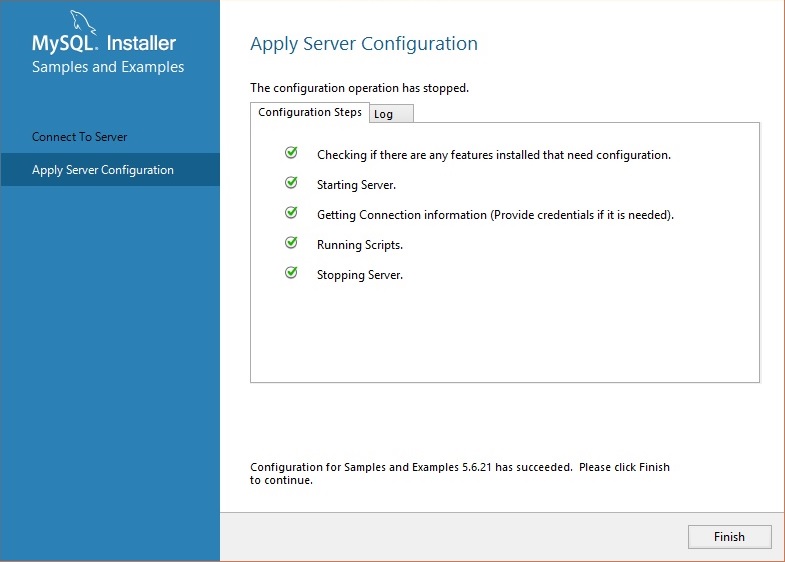Switch to the Log tab

point(391,114)
